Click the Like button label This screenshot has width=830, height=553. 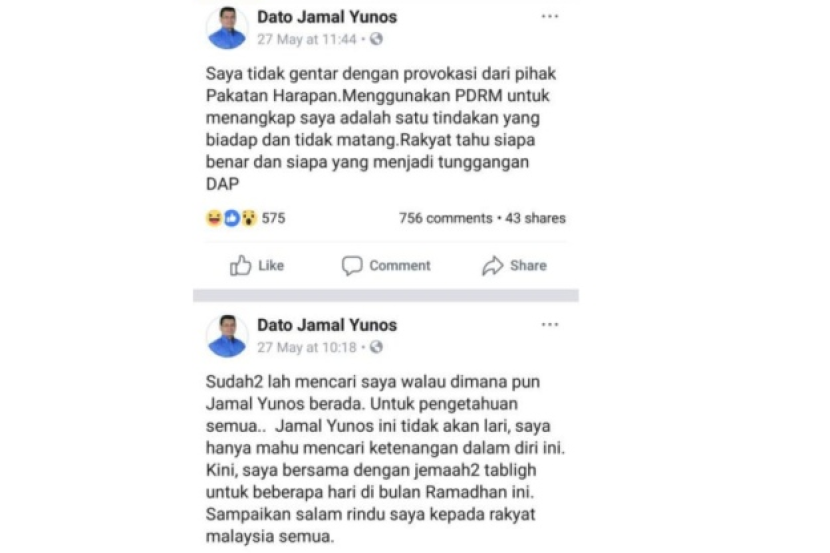[x=271, y=265]
